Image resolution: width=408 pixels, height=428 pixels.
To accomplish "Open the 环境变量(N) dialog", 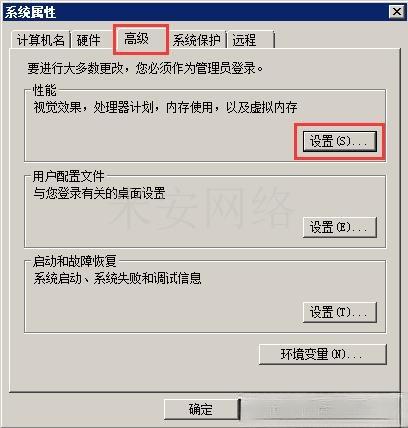I will click(322, 354).
